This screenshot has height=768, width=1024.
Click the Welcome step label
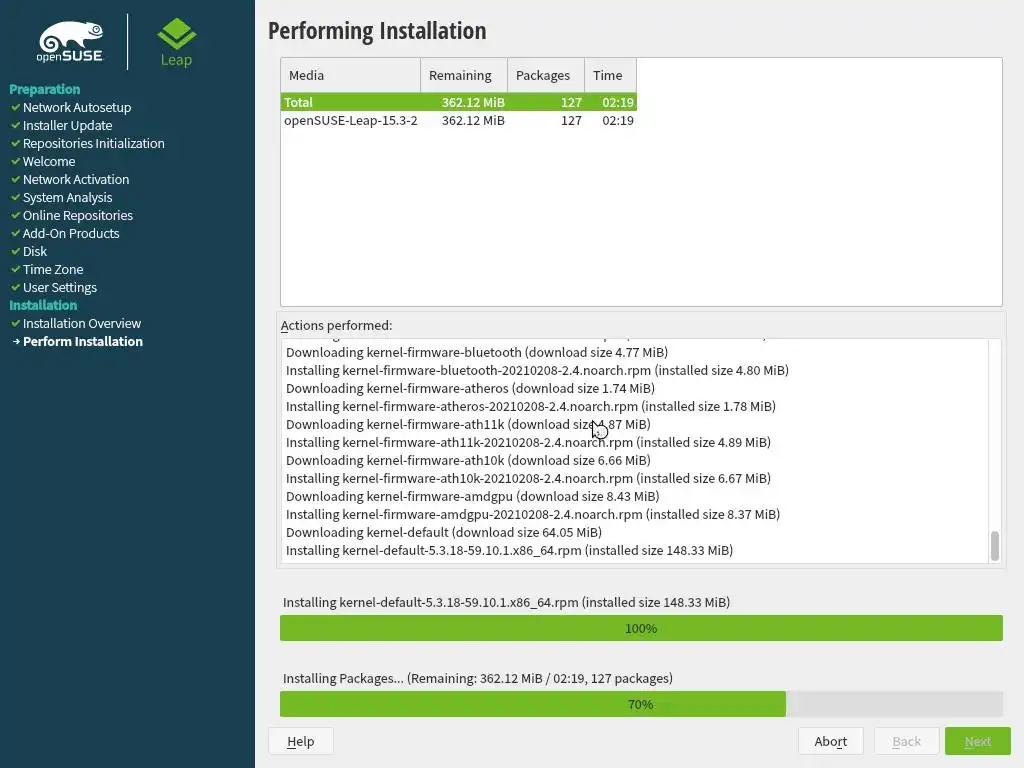pyautogui.click(x=49, y=161)
